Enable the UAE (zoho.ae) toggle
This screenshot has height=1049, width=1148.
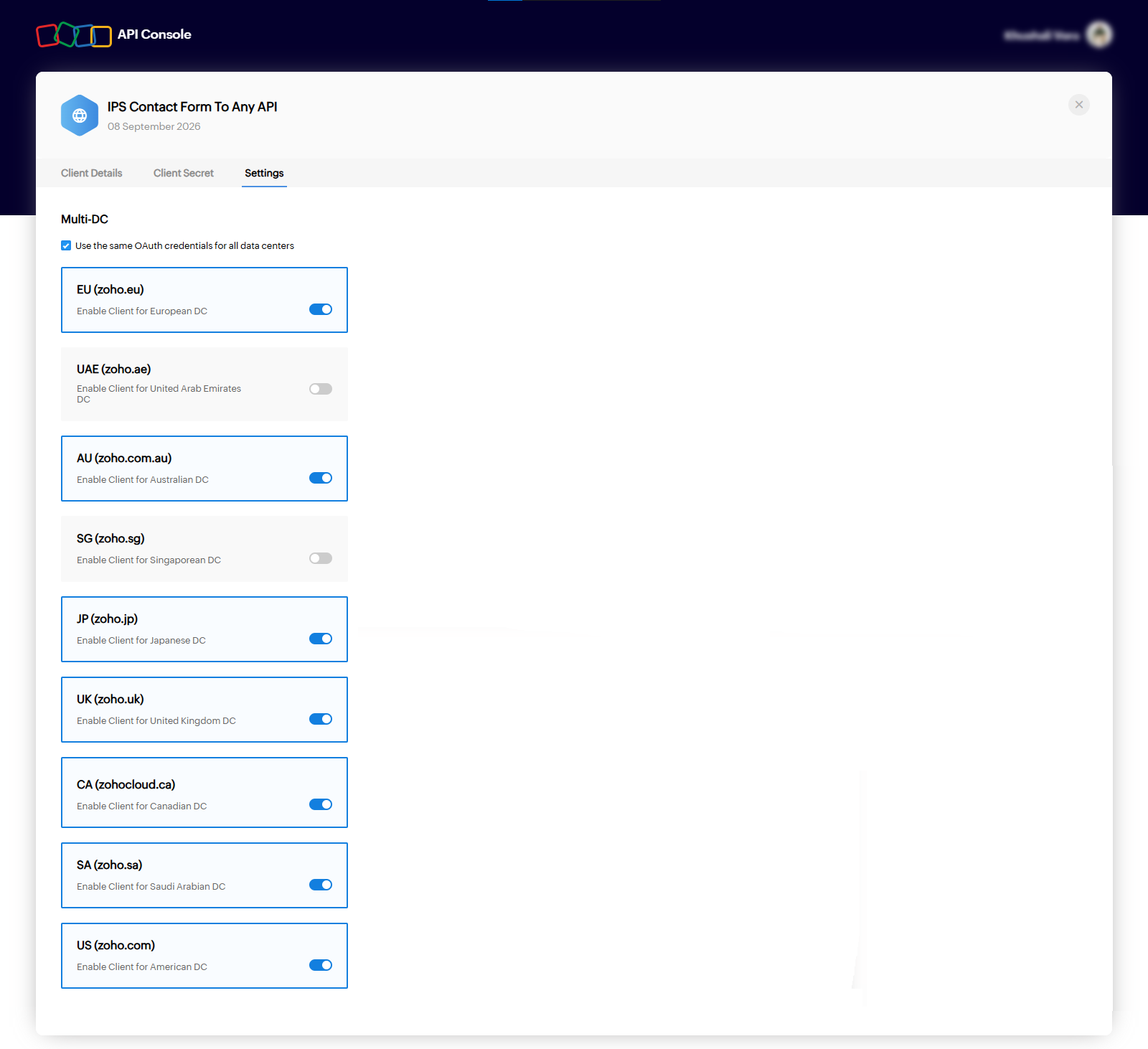(x=321, y=389)
